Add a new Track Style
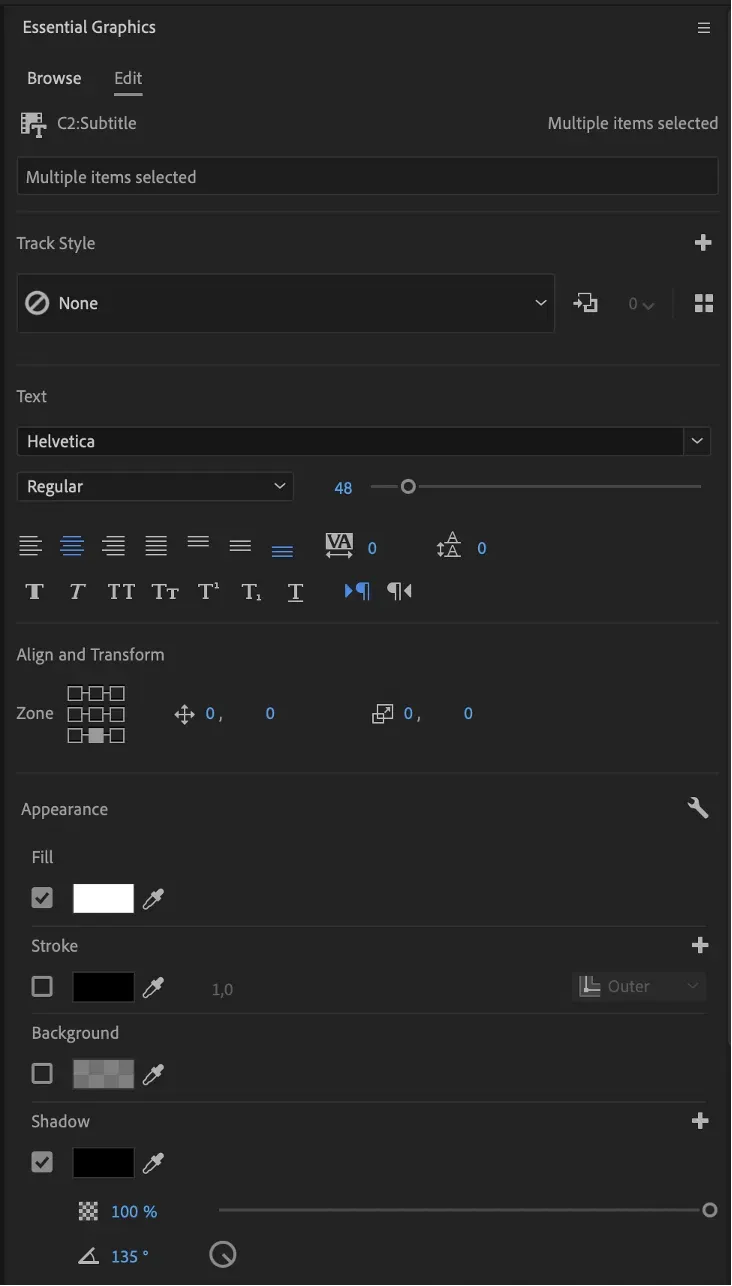This screenshot has height=1286, width=732. [x=703, y=243]
